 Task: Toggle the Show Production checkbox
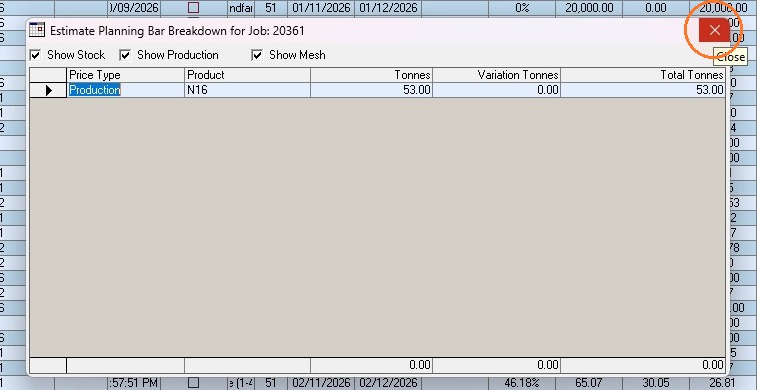125,55
